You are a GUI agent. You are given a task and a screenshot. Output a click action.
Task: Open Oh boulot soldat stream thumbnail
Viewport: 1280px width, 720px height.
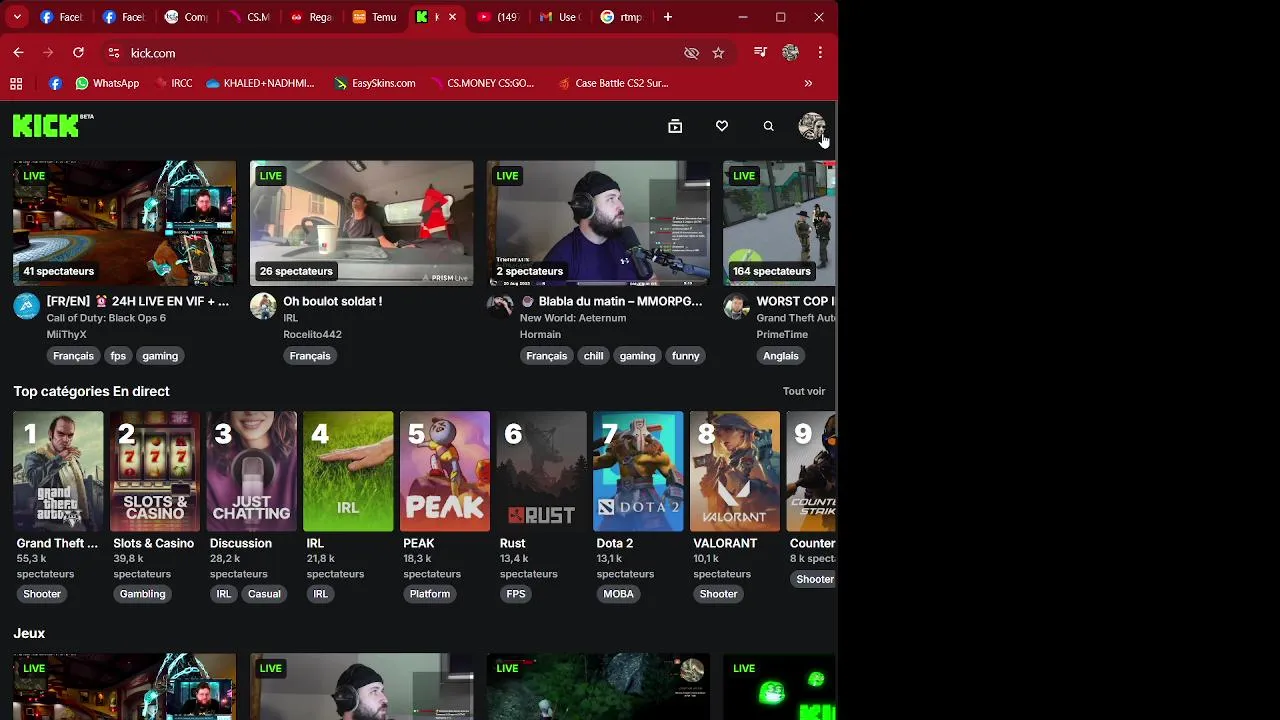pos(361,223)
